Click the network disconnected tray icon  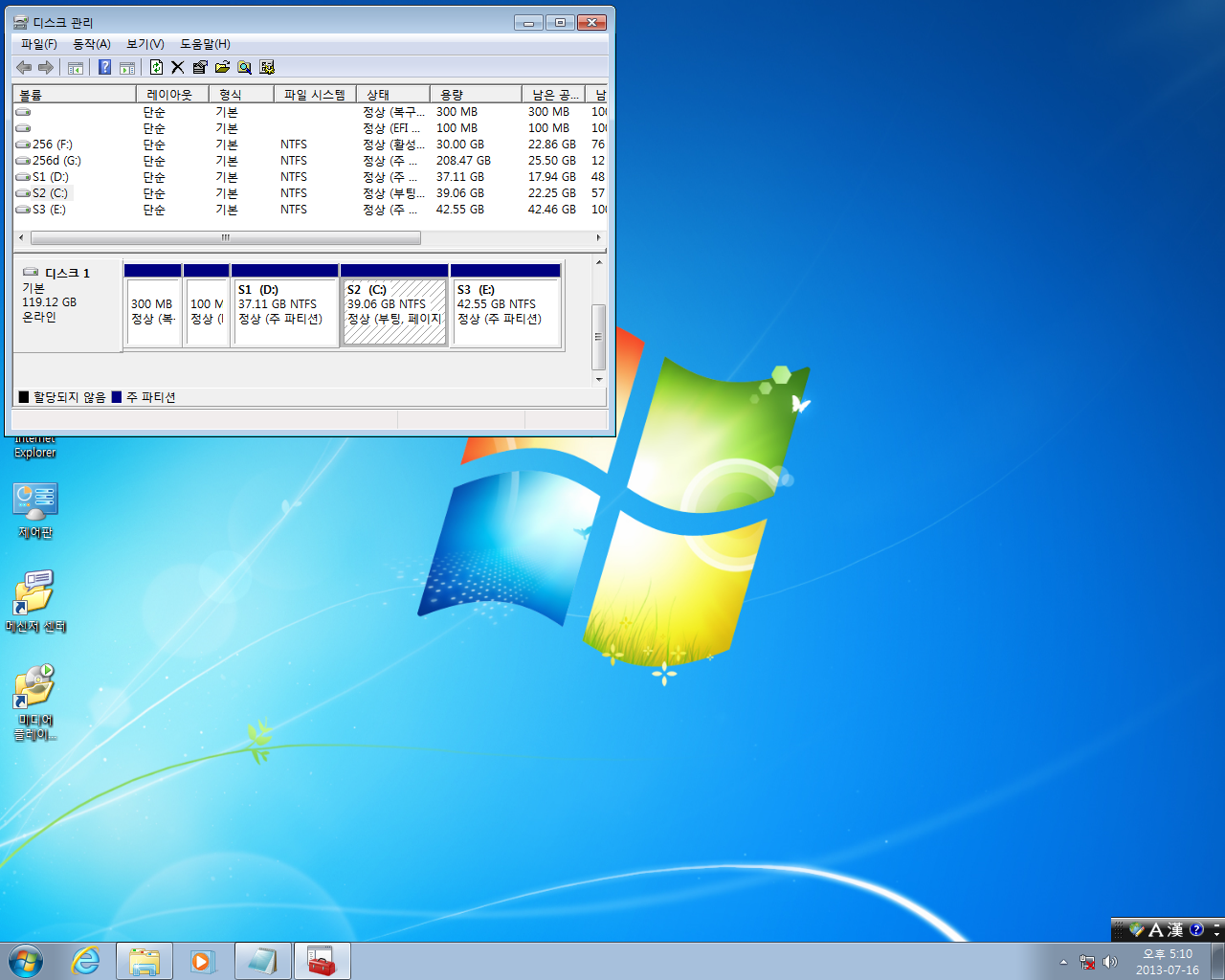[1087, 962]
